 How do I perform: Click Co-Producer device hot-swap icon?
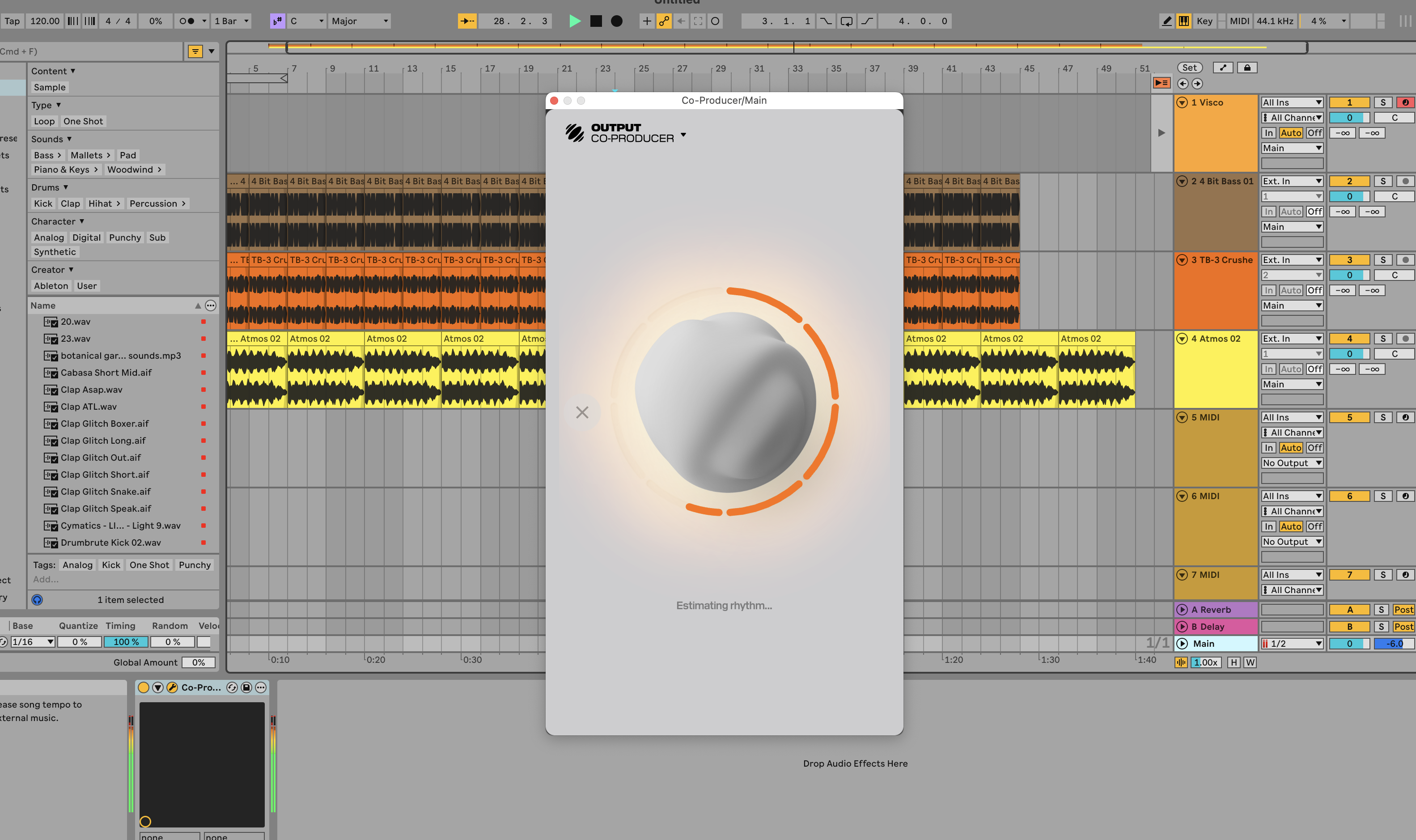tap(232, 687)
